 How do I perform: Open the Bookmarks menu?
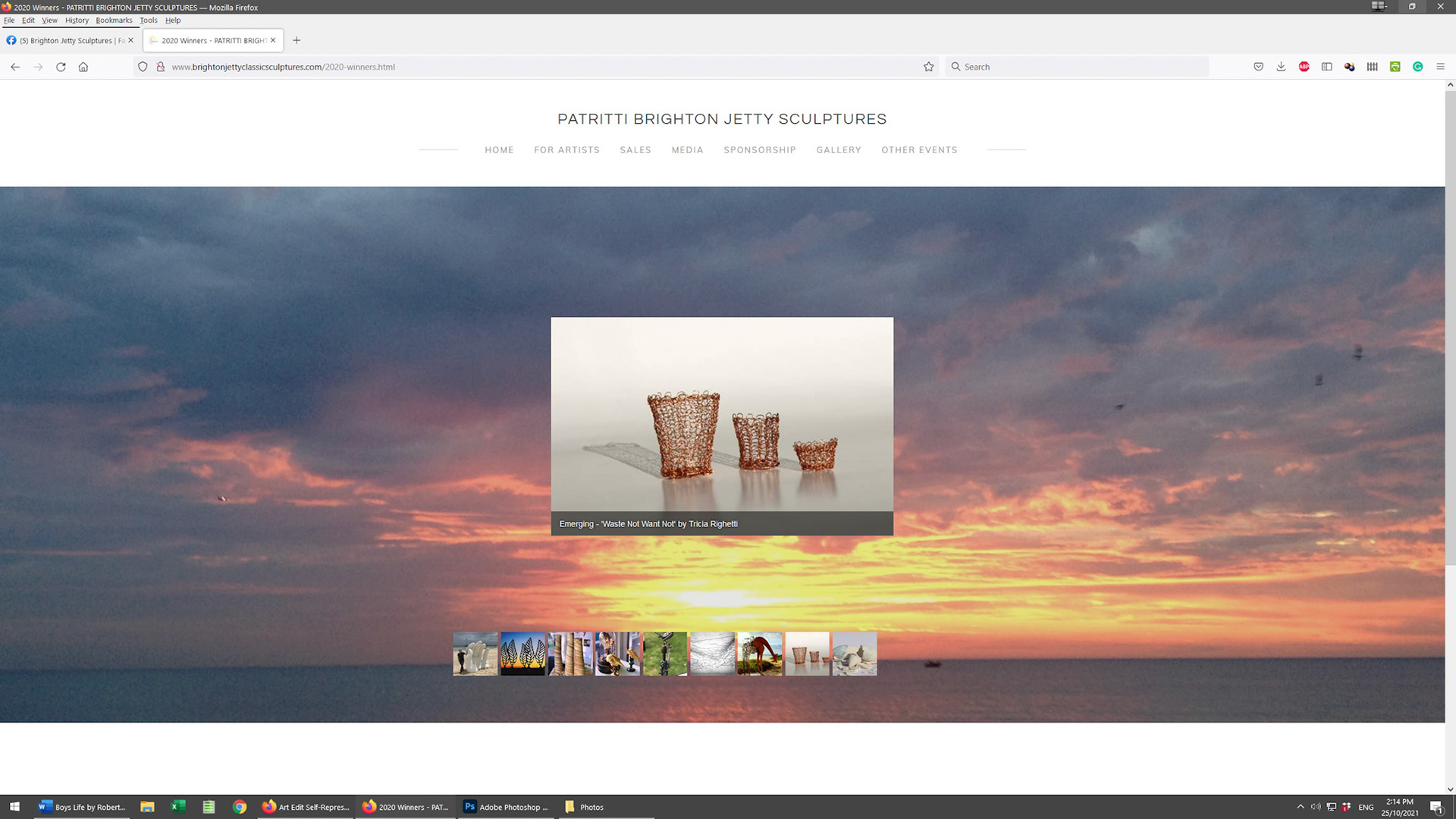[x=114, y=20]
